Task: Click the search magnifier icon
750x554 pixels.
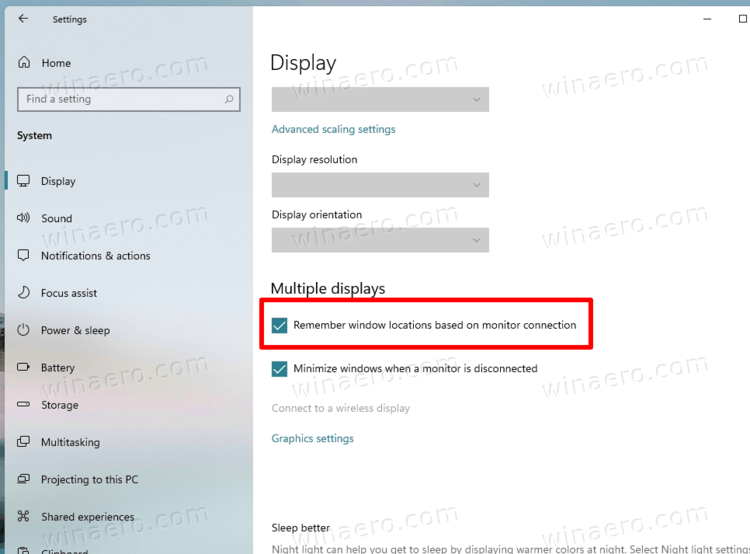Action: (x=229, y=99)
